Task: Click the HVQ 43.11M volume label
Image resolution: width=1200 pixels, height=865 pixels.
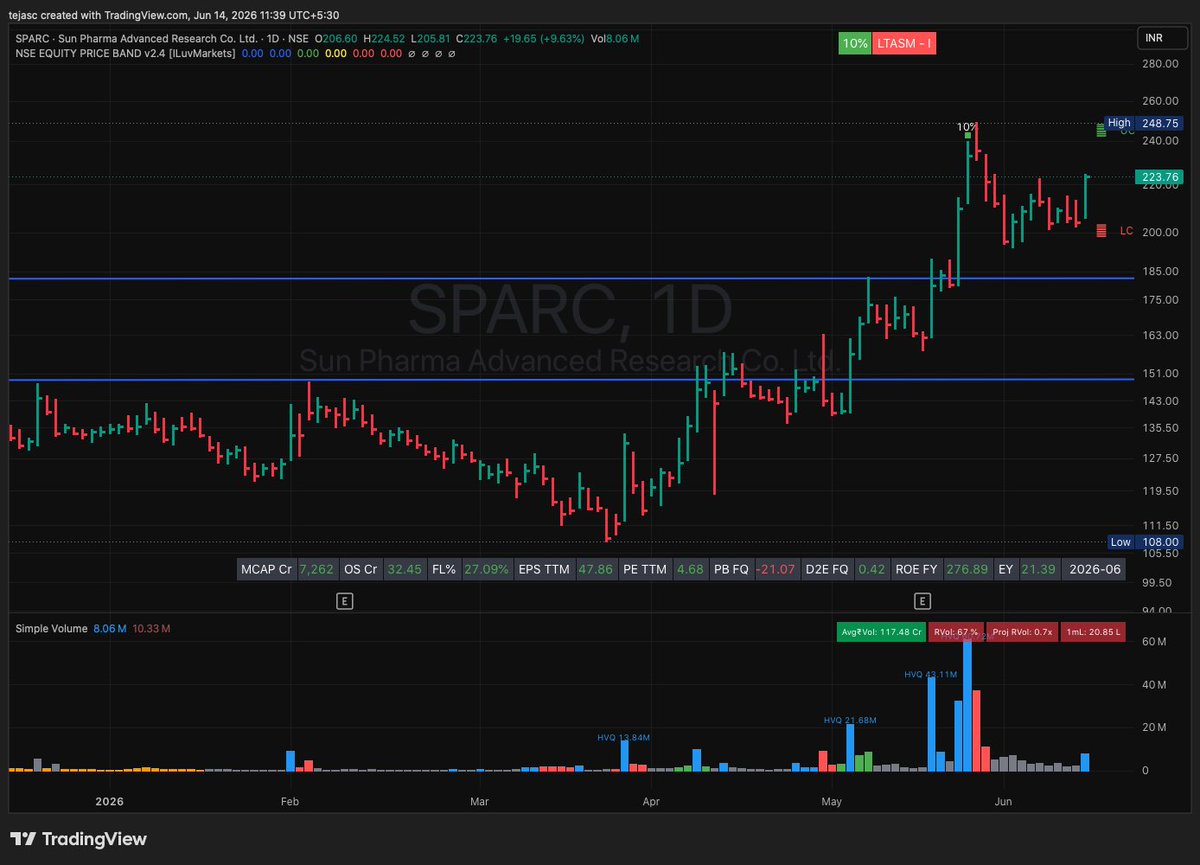Action: (x=931, y=675)
